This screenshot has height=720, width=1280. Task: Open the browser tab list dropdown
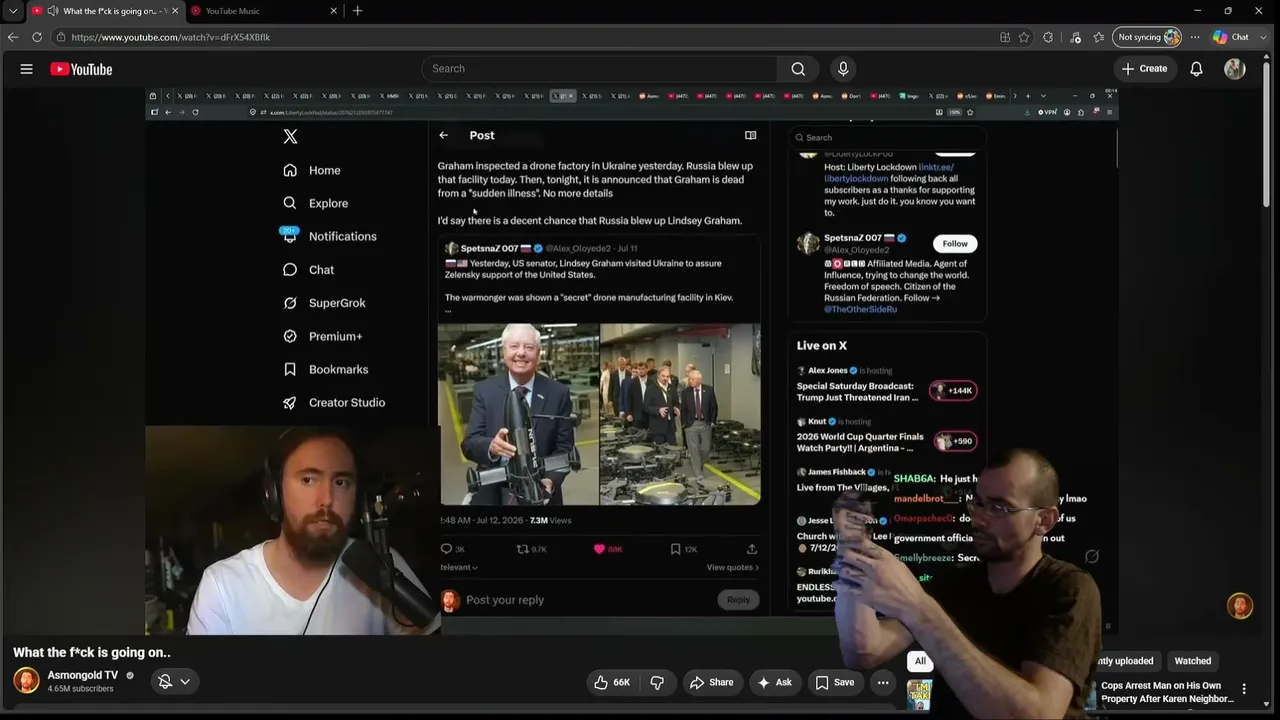[x=13, y=11]
